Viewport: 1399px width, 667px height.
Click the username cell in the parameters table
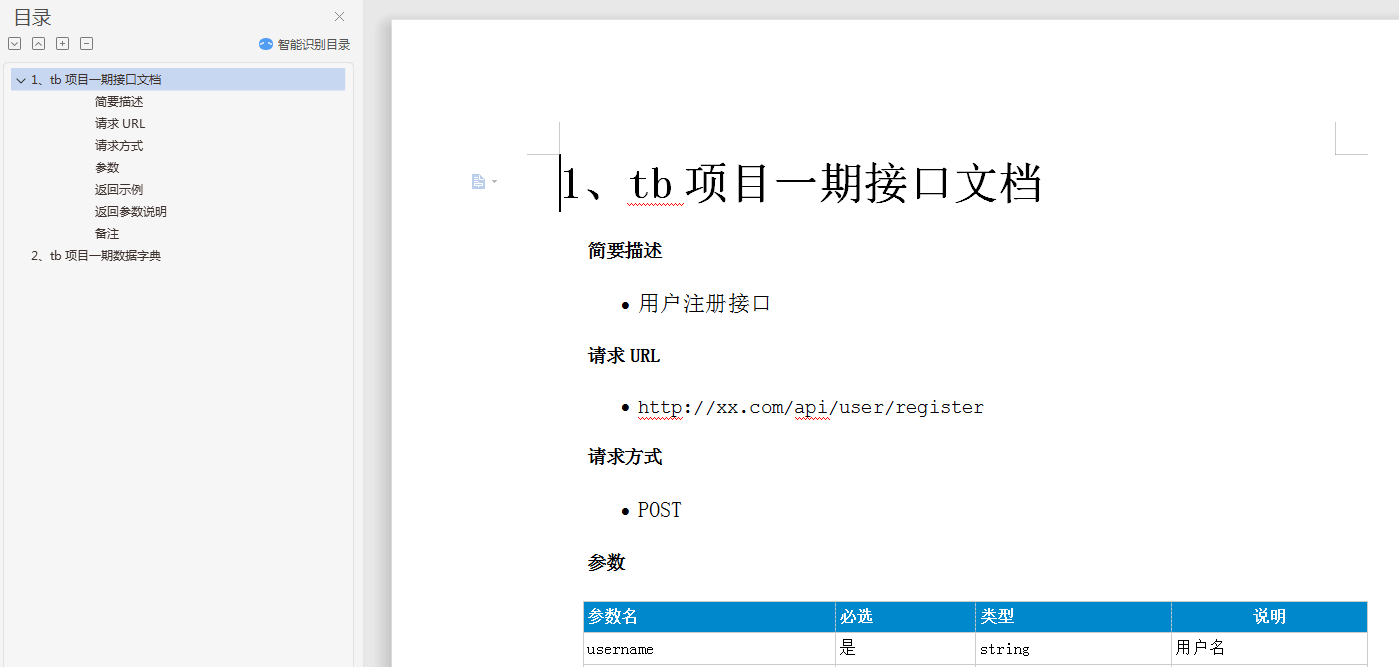(x=619, y=648)
